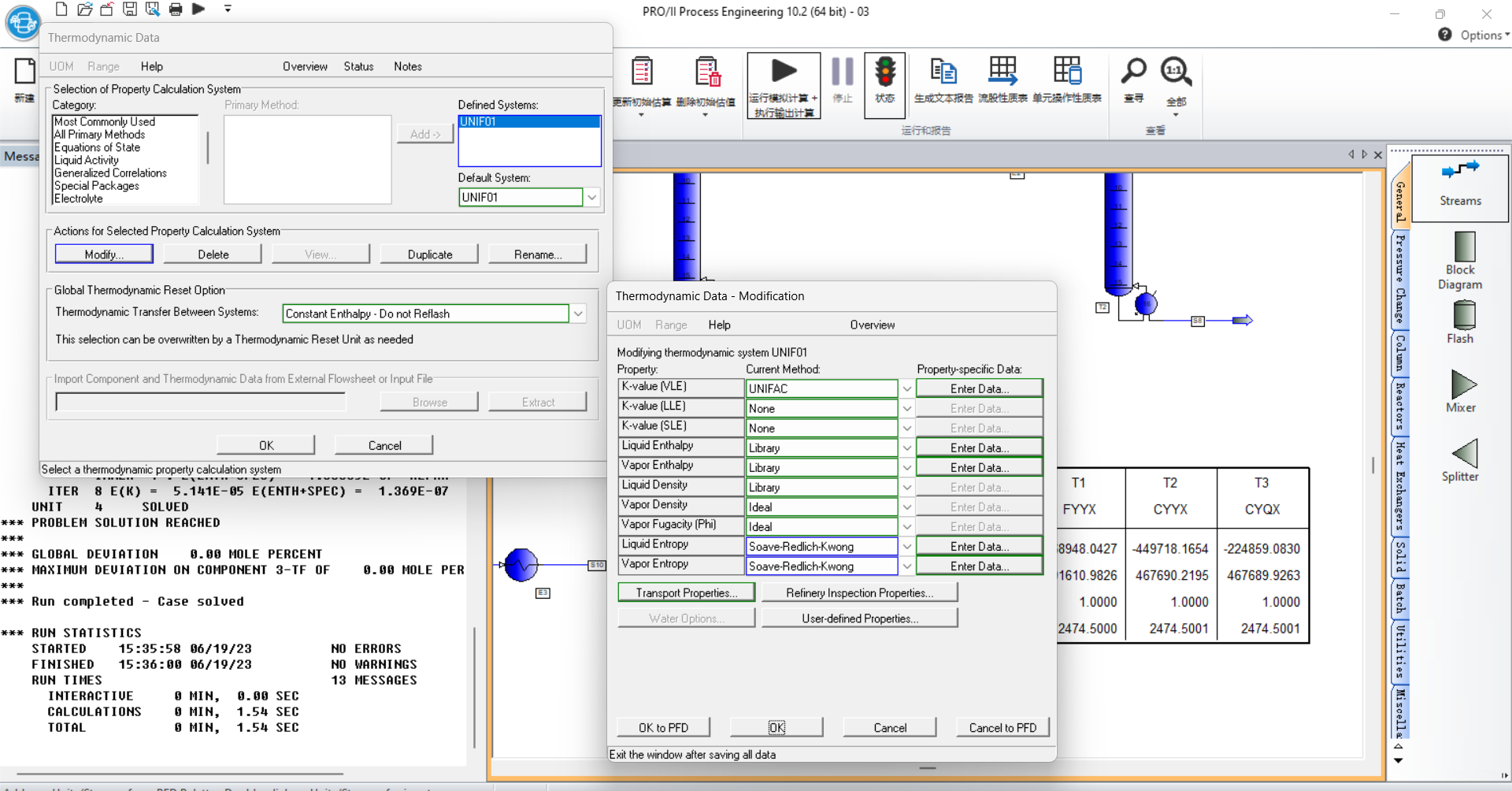Open the Thermodynamic Transfer Between Systems dropdown
The height and width of the screenshot is (791, 1512).
tap(578, 314)
